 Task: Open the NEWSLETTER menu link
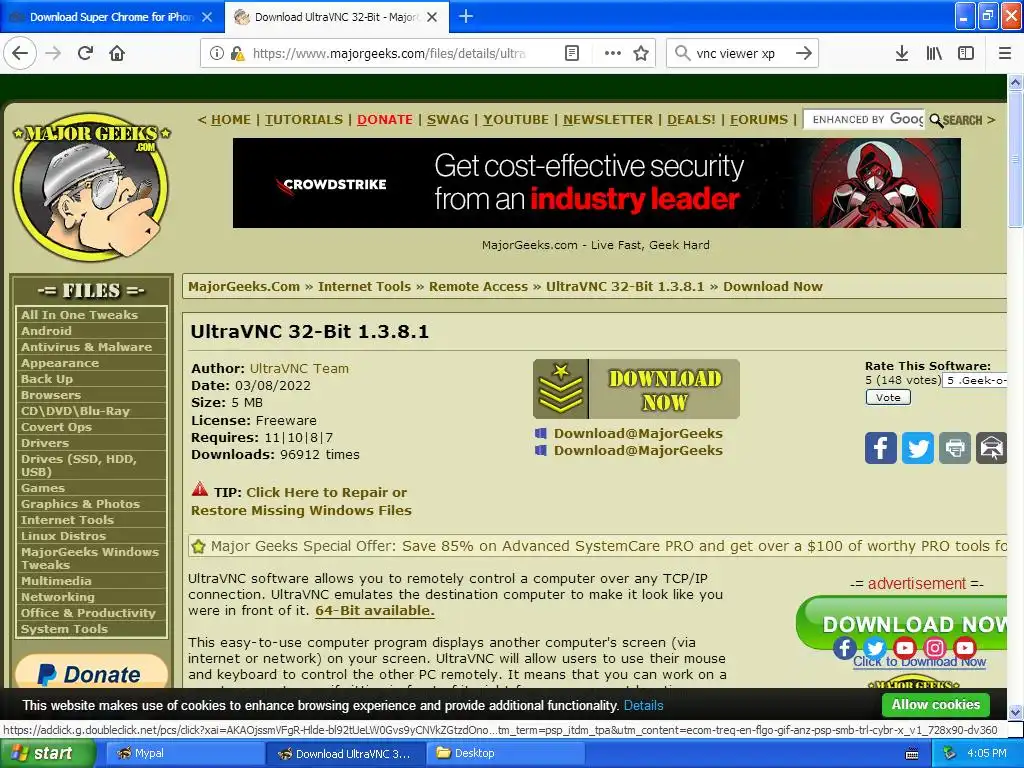(608, 120)
